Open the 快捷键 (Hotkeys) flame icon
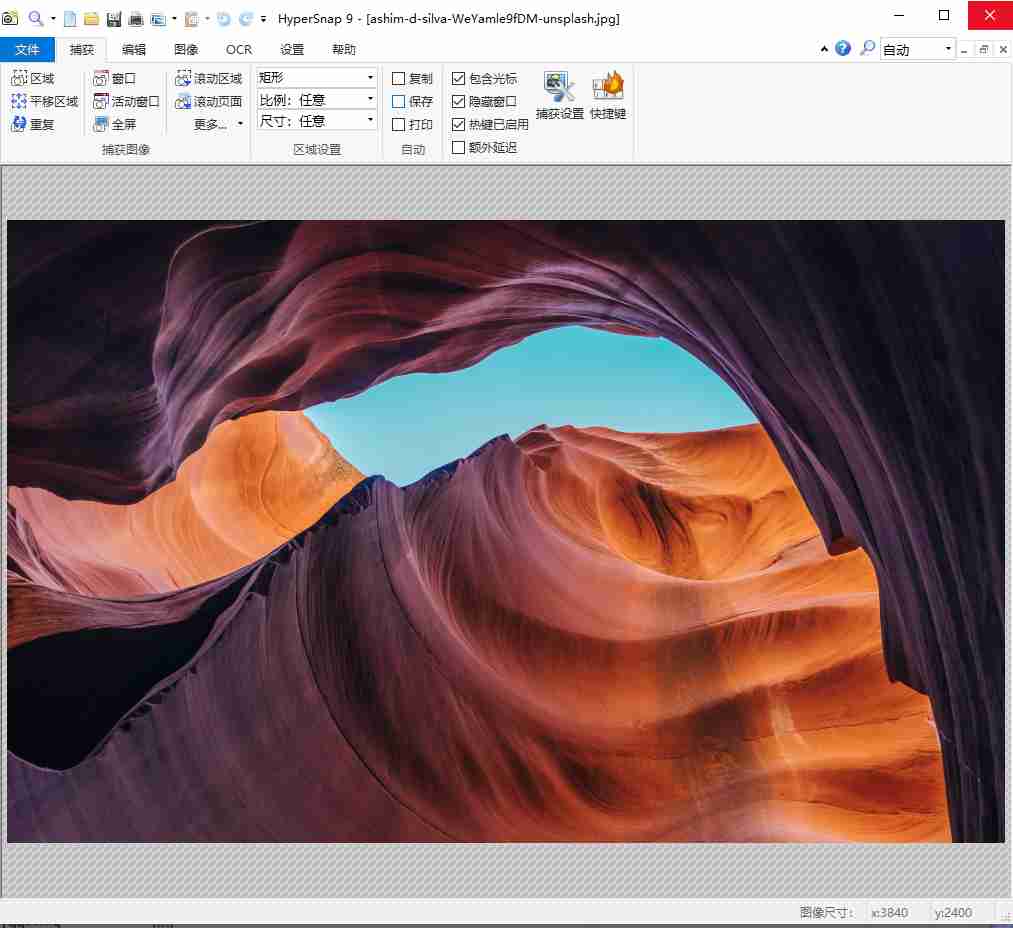The height and width of the screenshot is (928, 1013). tap(607, 88)
